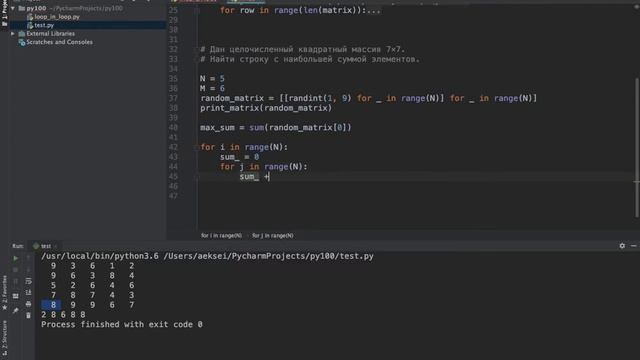Image resolution: width=640 pixels, height=360 pixels.
Task: Click 'print_matrix(random_matrix)' call on line 38
Action: 266,108
